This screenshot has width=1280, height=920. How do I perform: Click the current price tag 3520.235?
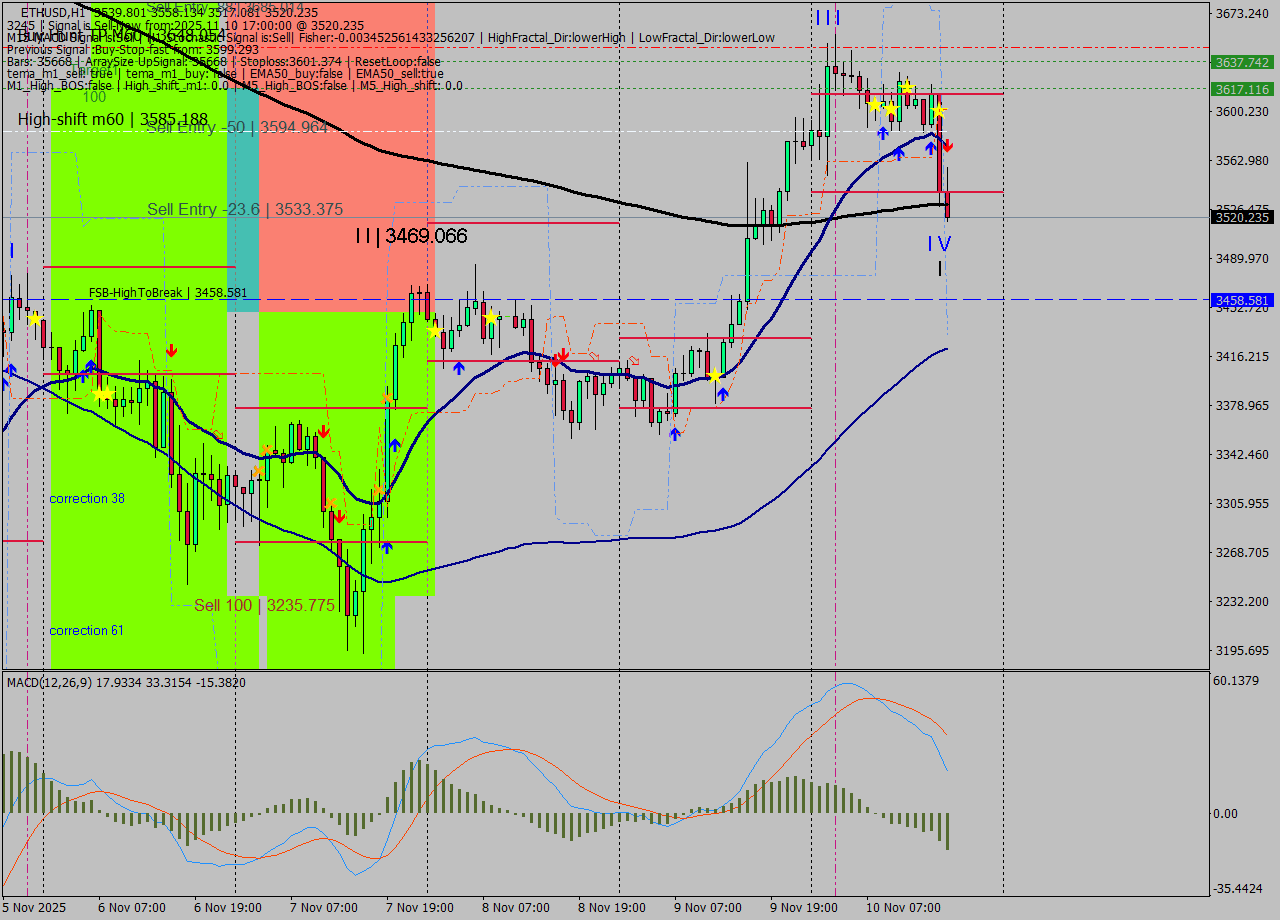(1241, 217)
